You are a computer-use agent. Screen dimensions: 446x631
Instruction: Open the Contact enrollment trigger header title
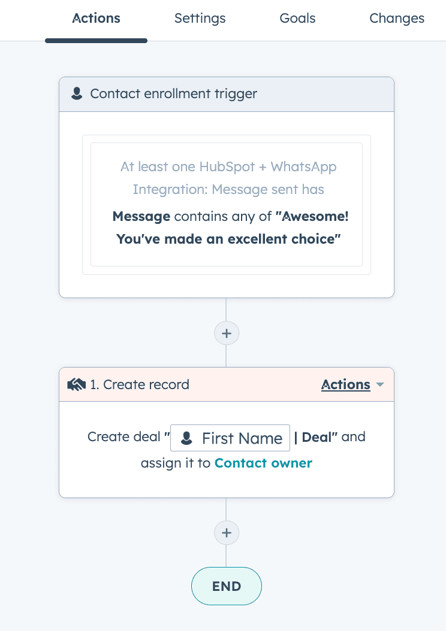pos(173,93)
